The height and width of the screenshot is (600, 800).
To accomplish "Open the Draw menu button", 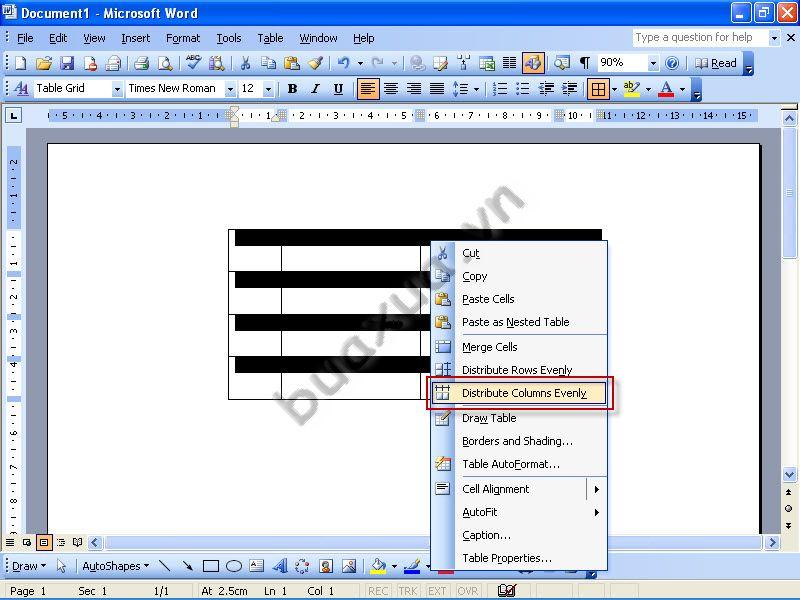I will coord(29,566).
